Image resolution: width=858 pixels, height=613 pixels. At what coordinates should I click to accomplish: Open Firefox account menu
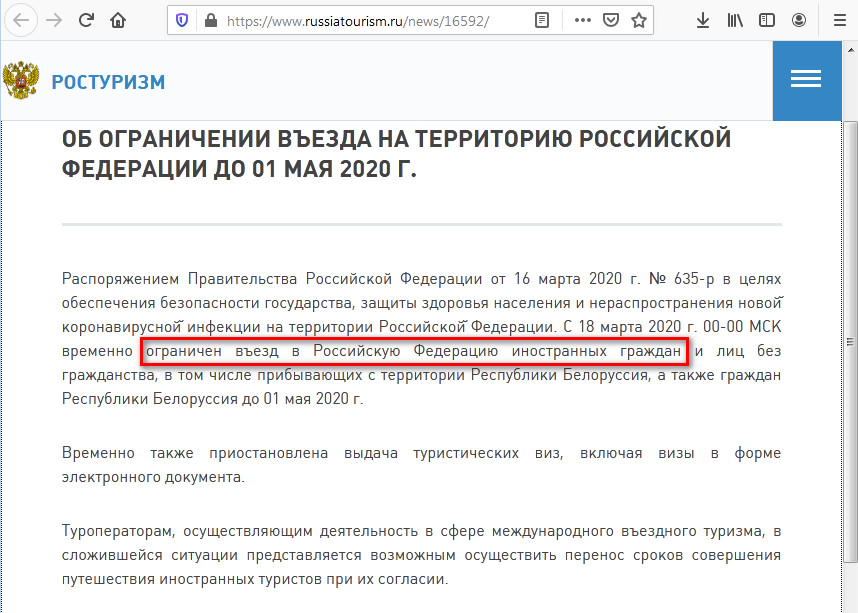click(x=799, y=20)
